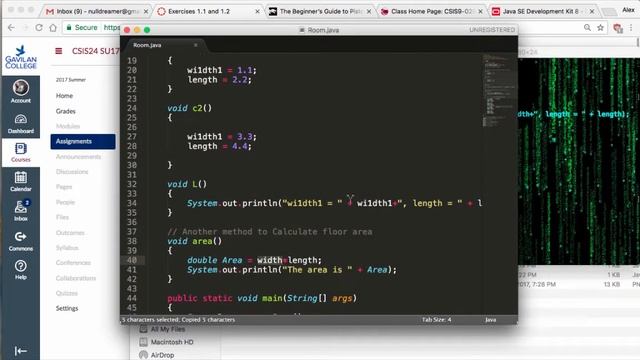640x360 pixels.
Task: Open the Home course link
Action: coord(64,96)
